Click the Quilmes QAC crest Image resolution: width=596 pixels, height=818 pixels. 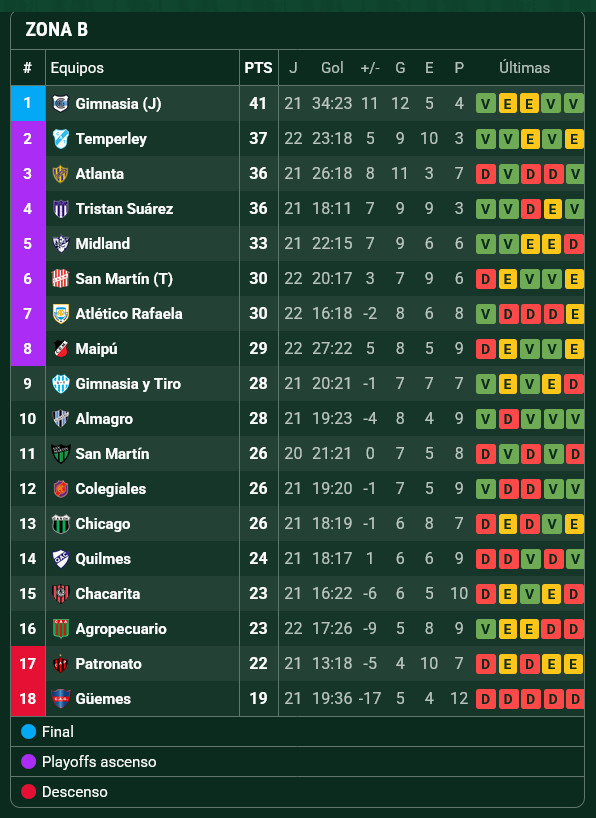[61, 559]
